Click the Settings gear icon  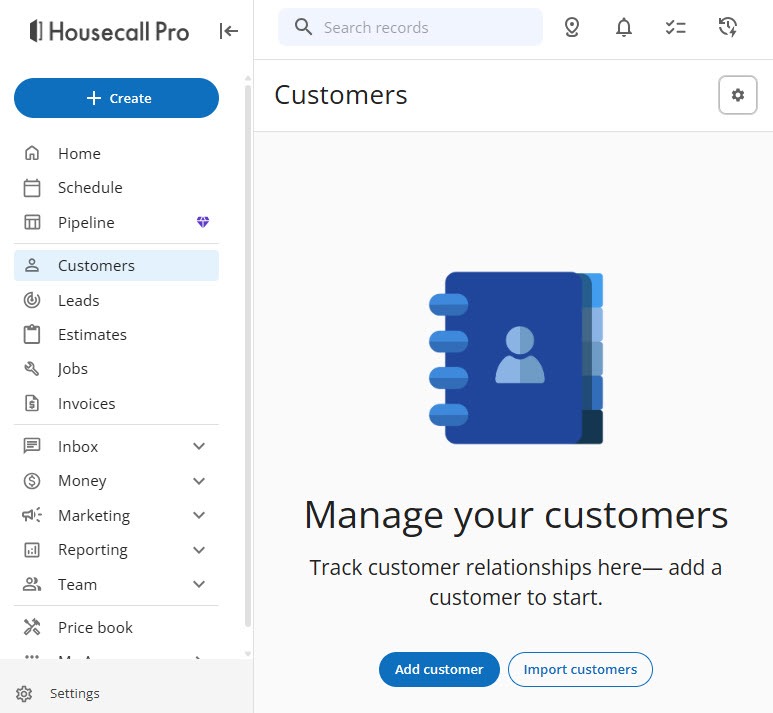[x=24, y=694]
